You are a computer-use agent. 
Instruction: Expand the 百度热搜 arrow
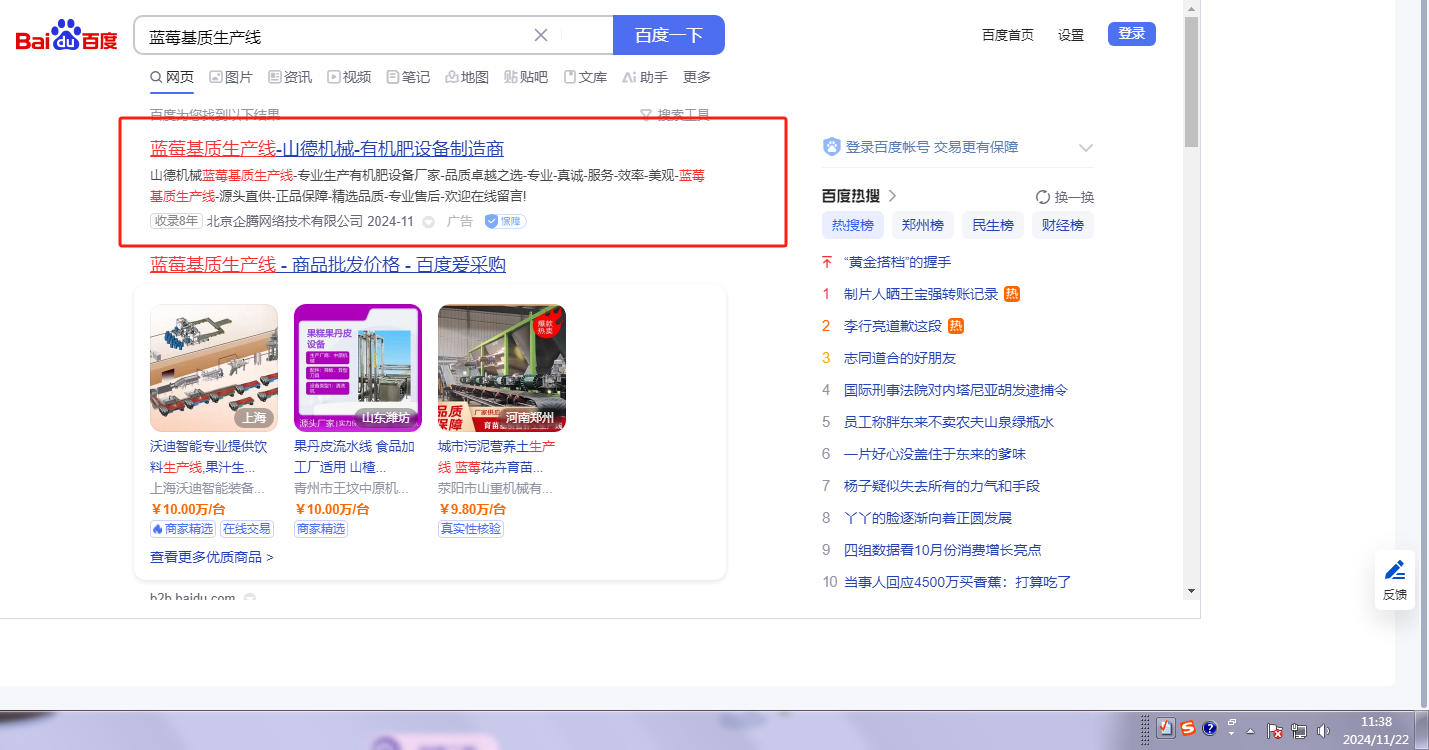pyautogui.click(x=892, y=196)
